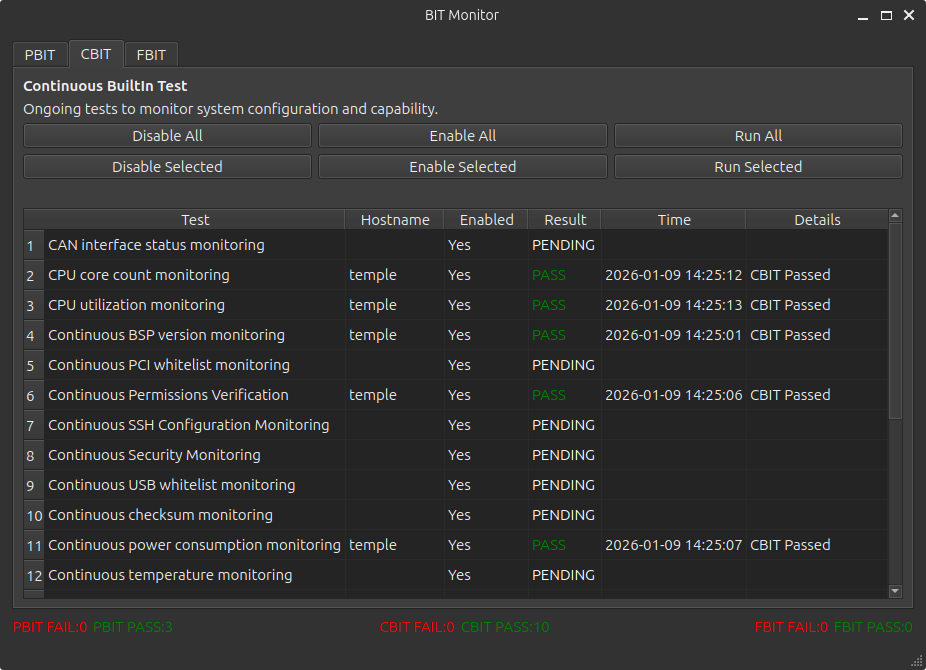Click the Disable Selected button
The height and width of the screenshot is (670, 926).
[166, 166]
